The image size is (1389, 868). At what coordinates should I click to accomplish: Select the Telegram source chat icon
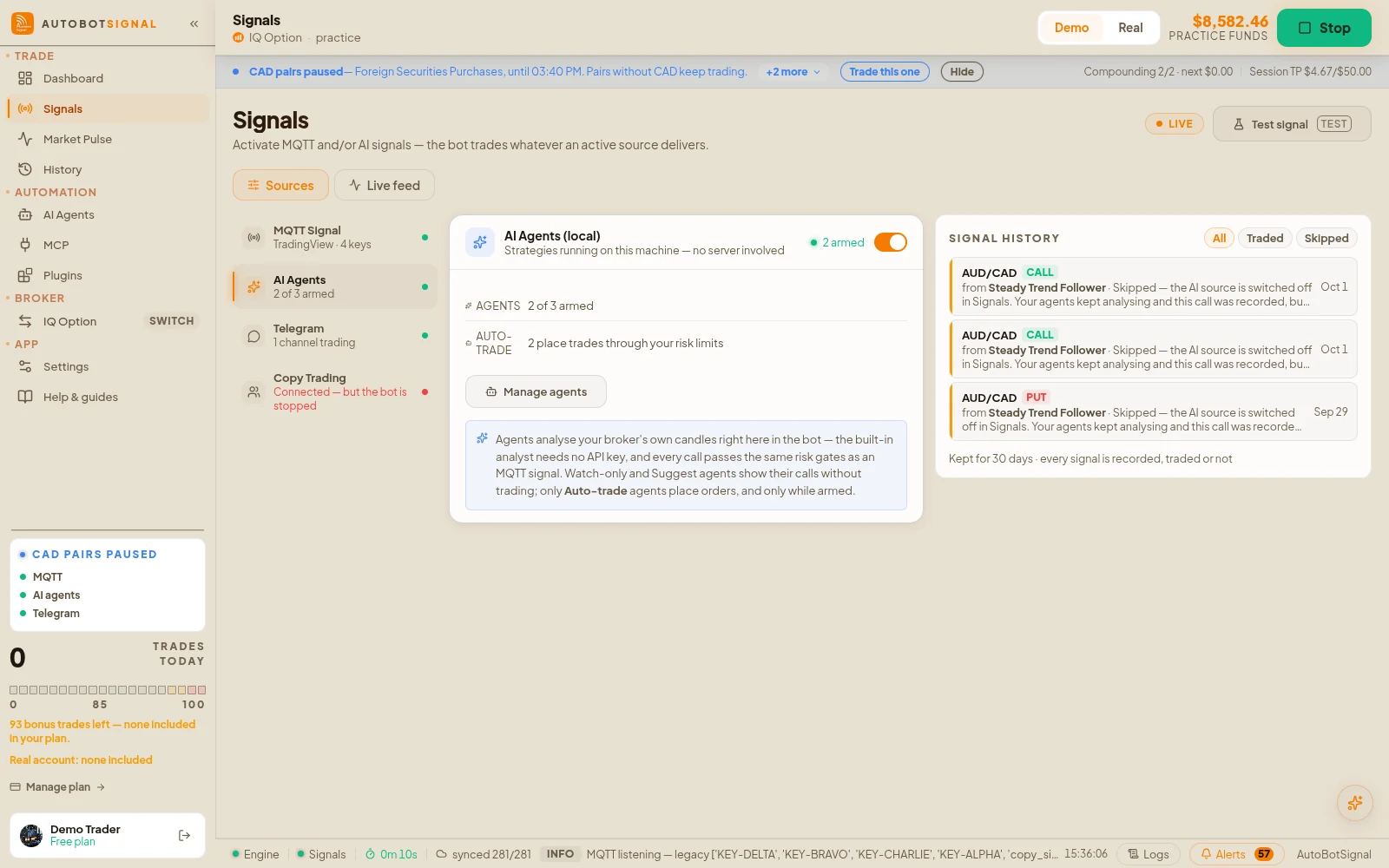pos(253,336)
